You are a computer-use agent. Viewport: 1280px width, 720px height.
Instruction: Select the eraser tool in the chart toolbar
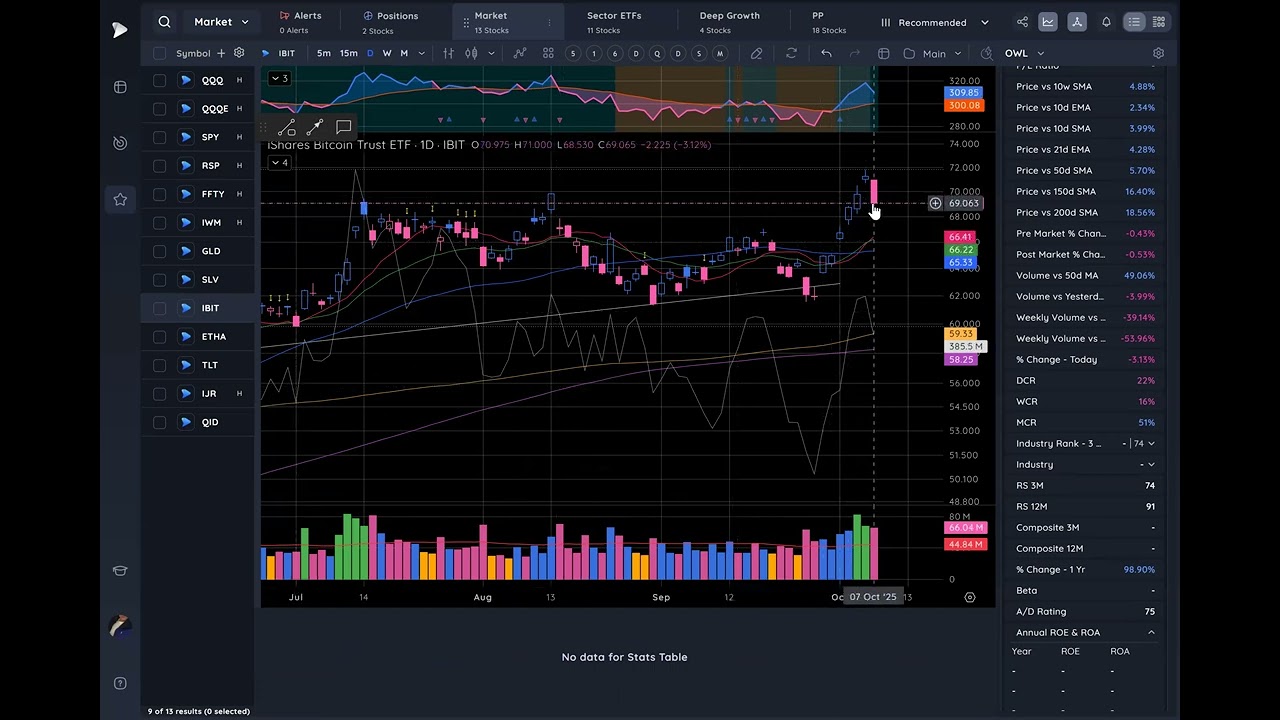(757, 53)
